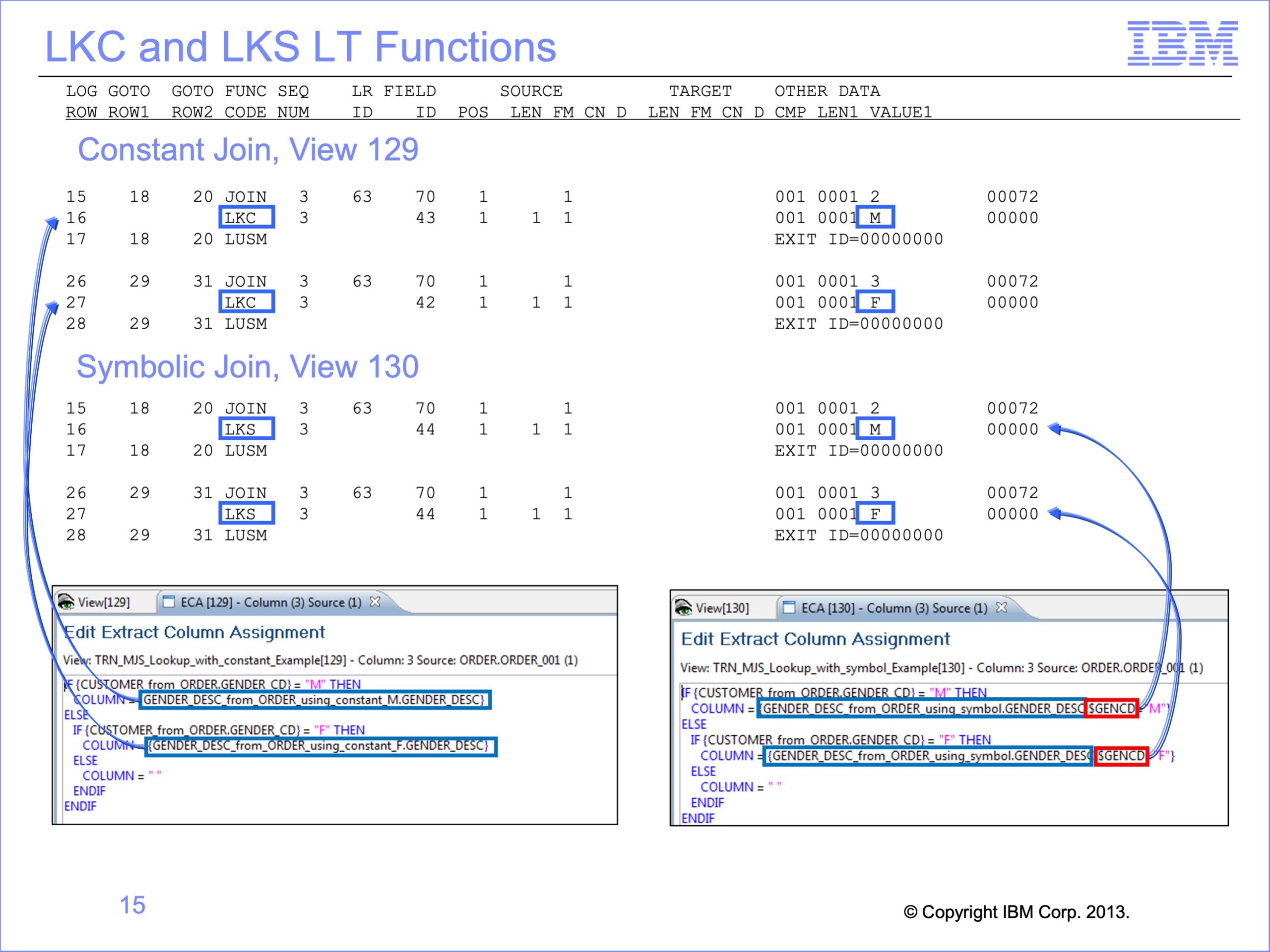Click 'Edit Extract Column Assignment' heading in View 130 editor
This screenshot has height=952, width=1270.
(x=815, y=639)
